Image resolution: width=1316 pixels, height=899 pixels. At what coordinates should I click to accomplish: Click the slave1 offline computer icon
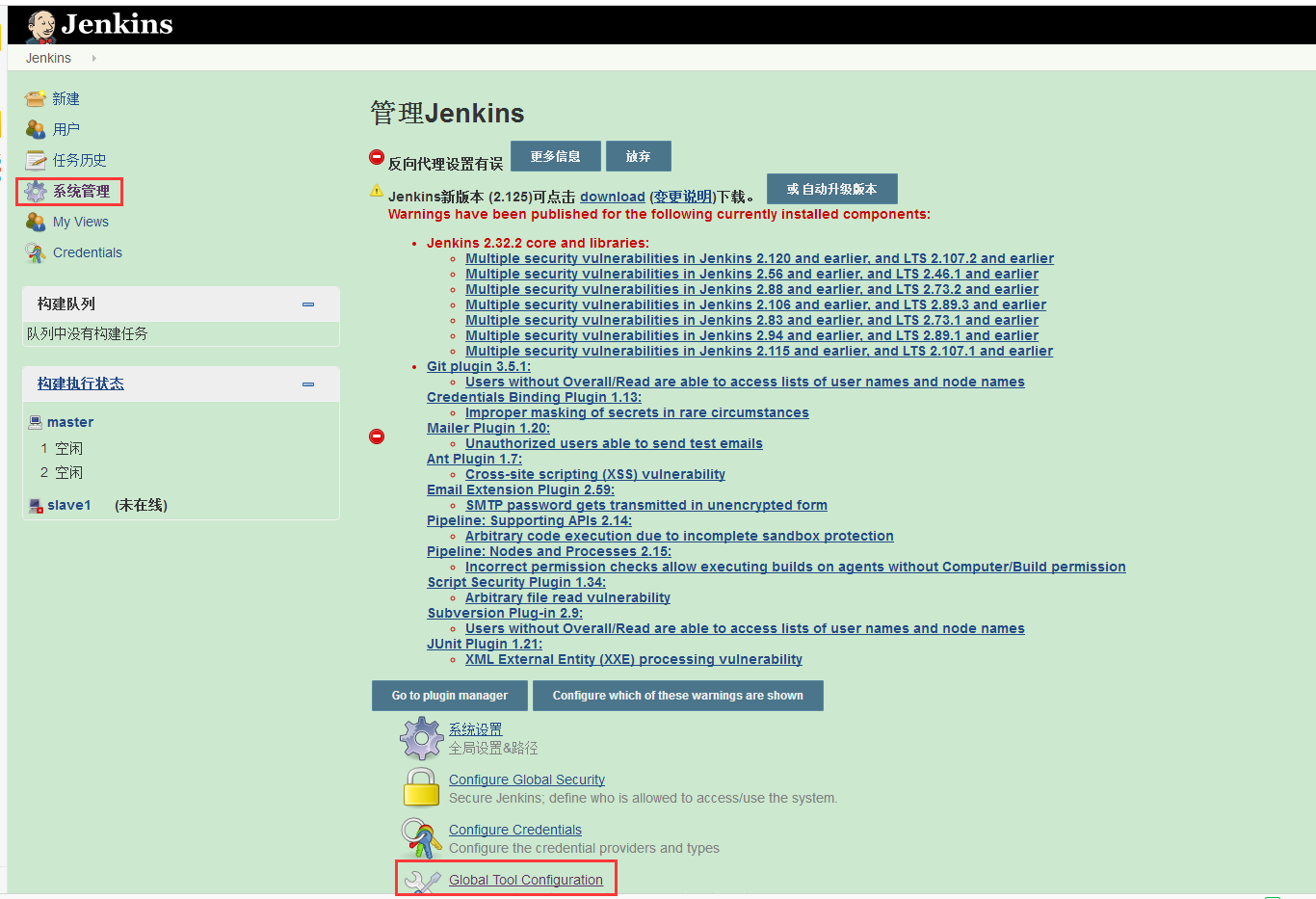pyautogui.click(x=36, y=505)
